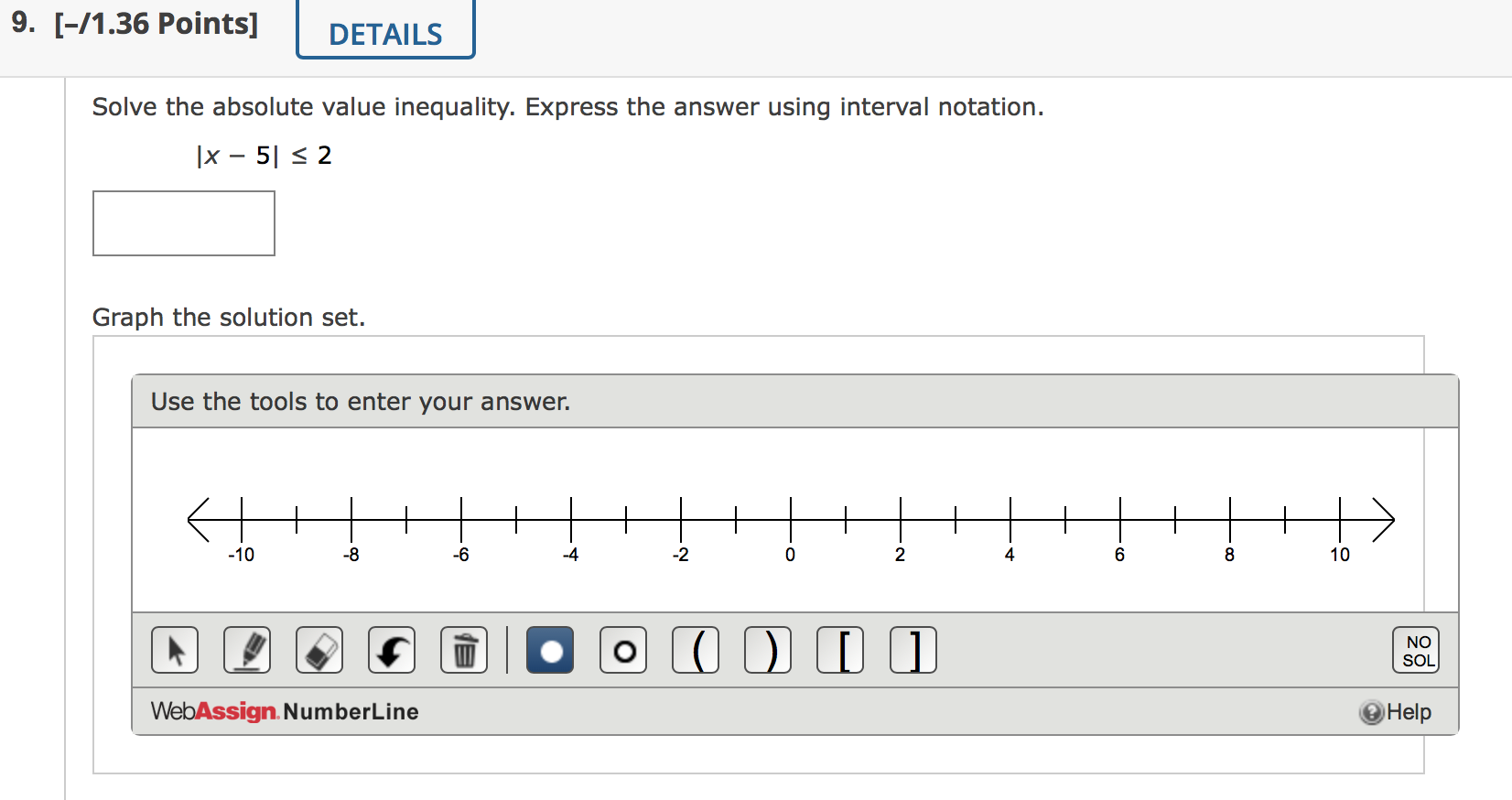
Task: Toggle the open point tool
Action: [622, 650]
